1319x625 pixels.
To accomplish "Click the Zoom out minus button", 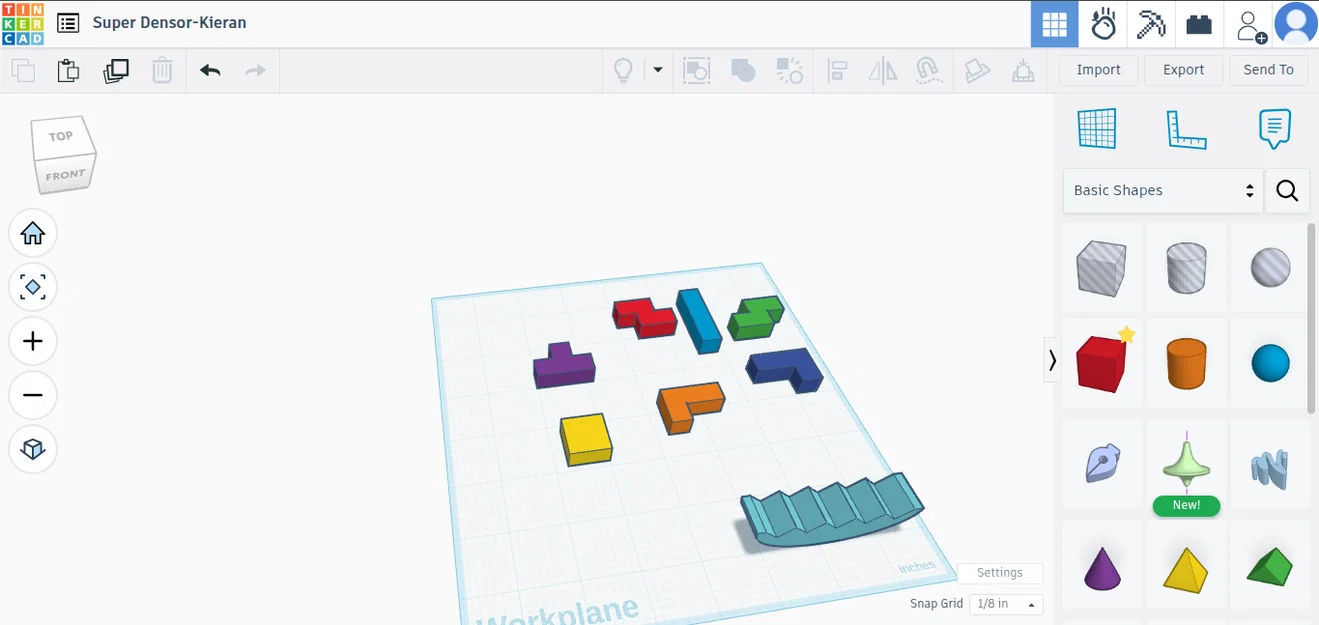I will point(33,396).
